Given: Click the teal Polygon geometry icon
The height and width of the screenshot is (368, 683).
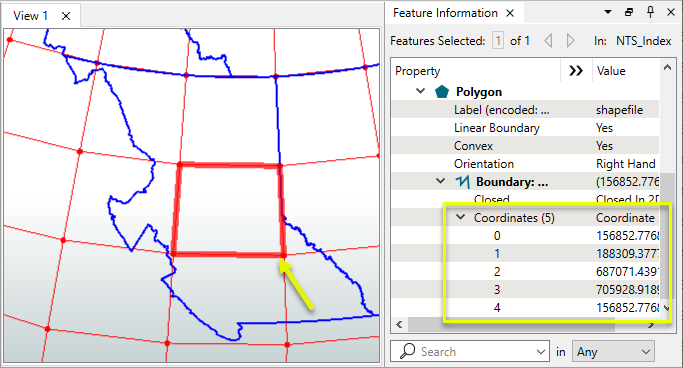Looking at the screenshot, I should pyautogui.click(x=442, y=91).
